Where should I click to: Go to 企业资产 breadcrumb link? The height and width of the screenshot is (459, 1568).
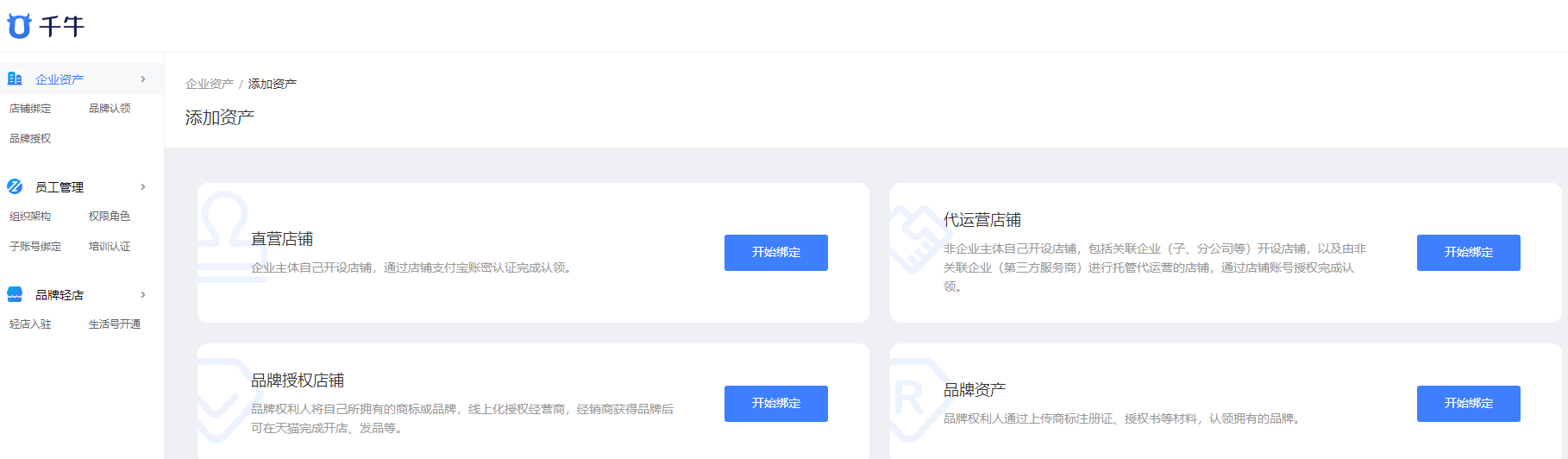(x=210, y=84)
